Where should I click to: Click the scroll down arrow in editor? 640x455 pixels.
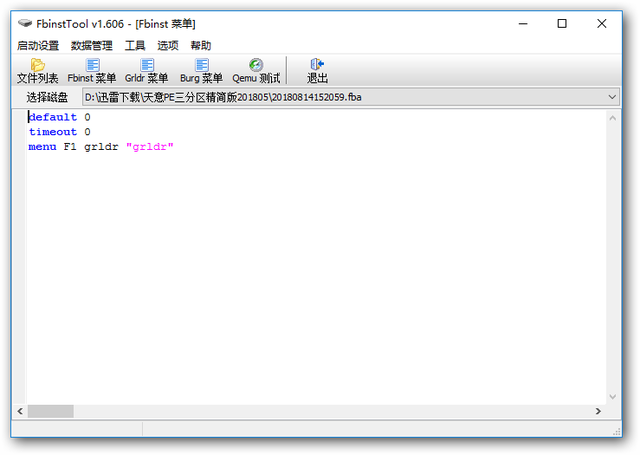612,397
